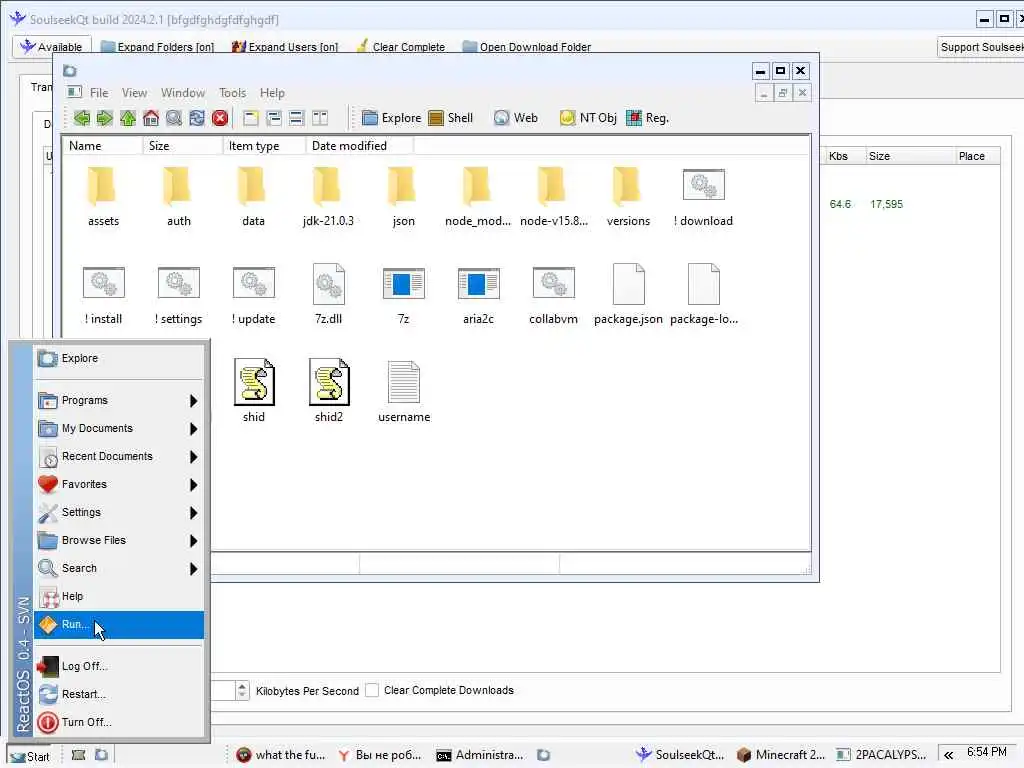Tile windows vertically using toolbar icon
The height and width of the screenshot is (768, 1024).
click(320, 118)
